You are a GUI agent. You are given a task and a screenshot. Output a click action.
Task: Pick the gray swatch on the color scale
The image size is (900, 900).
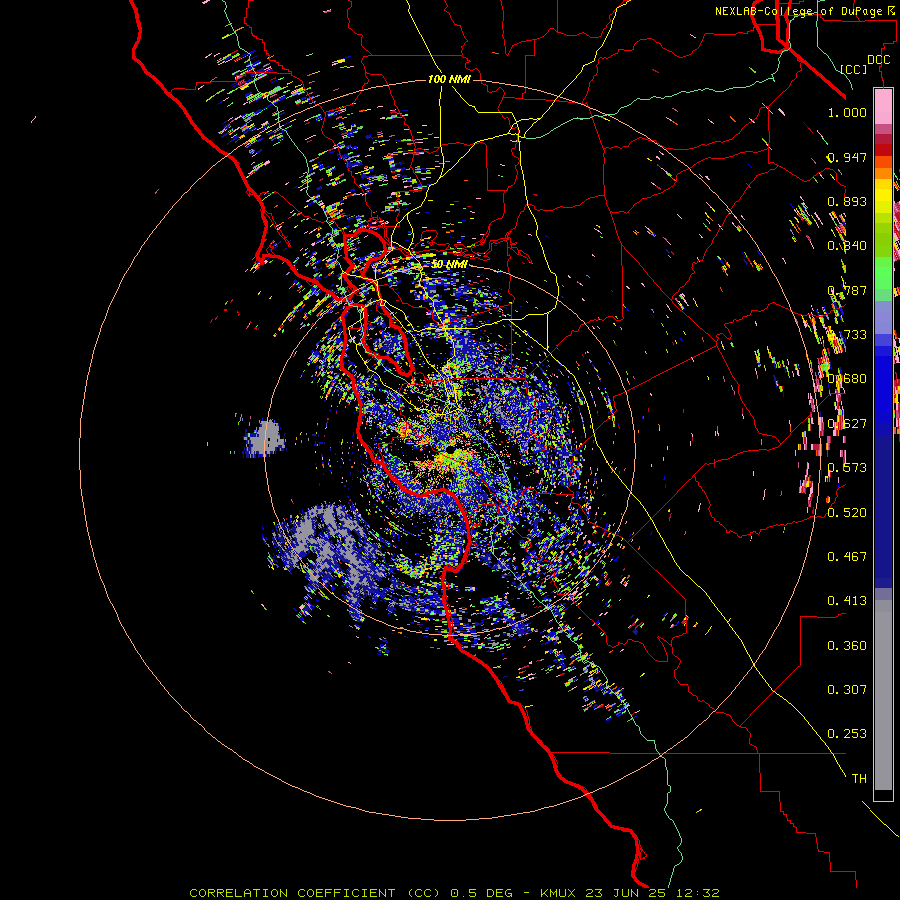(883, 695)
